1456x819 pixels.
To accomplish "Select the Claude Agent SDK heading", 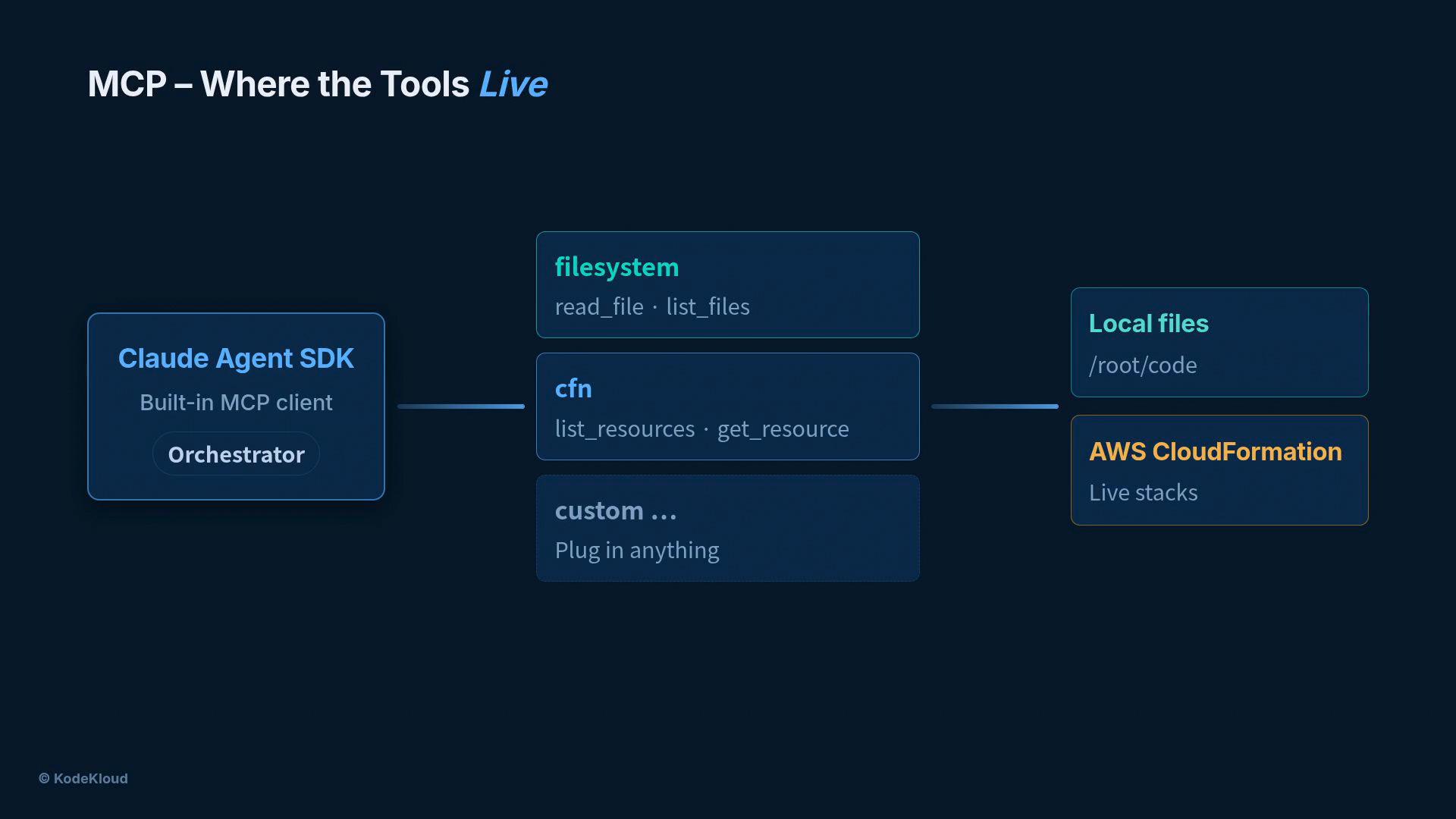I will coord(236,358).
